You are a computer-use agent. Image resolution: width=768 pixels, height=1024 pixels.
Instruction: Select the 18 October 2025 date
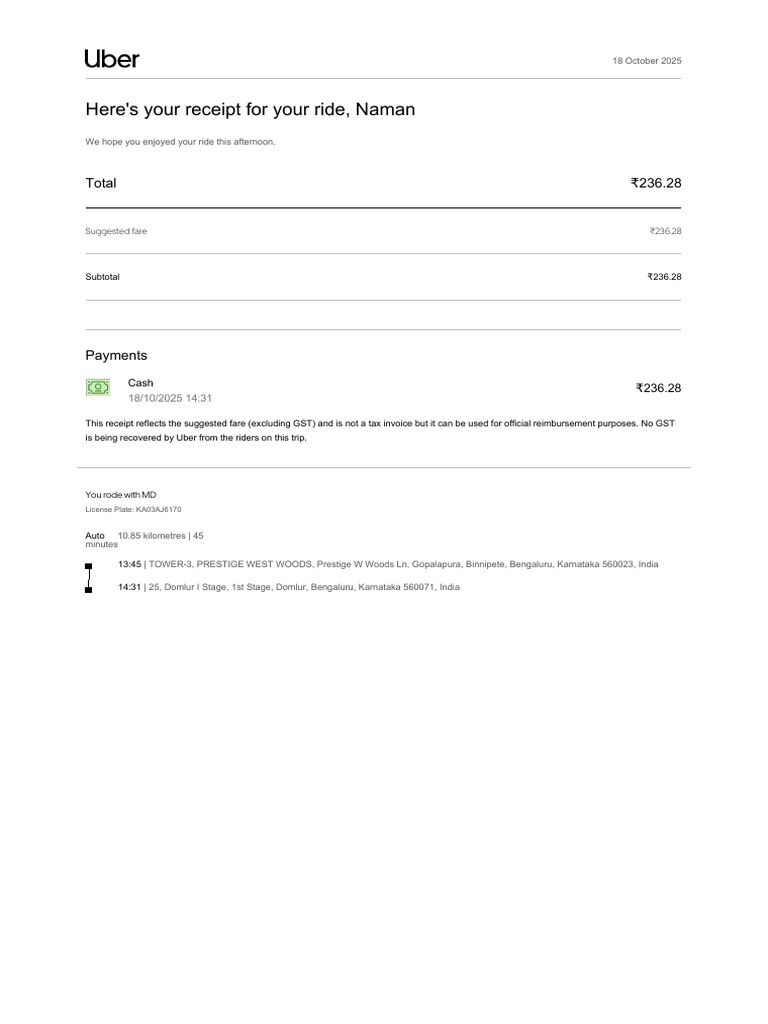(647, 61)
